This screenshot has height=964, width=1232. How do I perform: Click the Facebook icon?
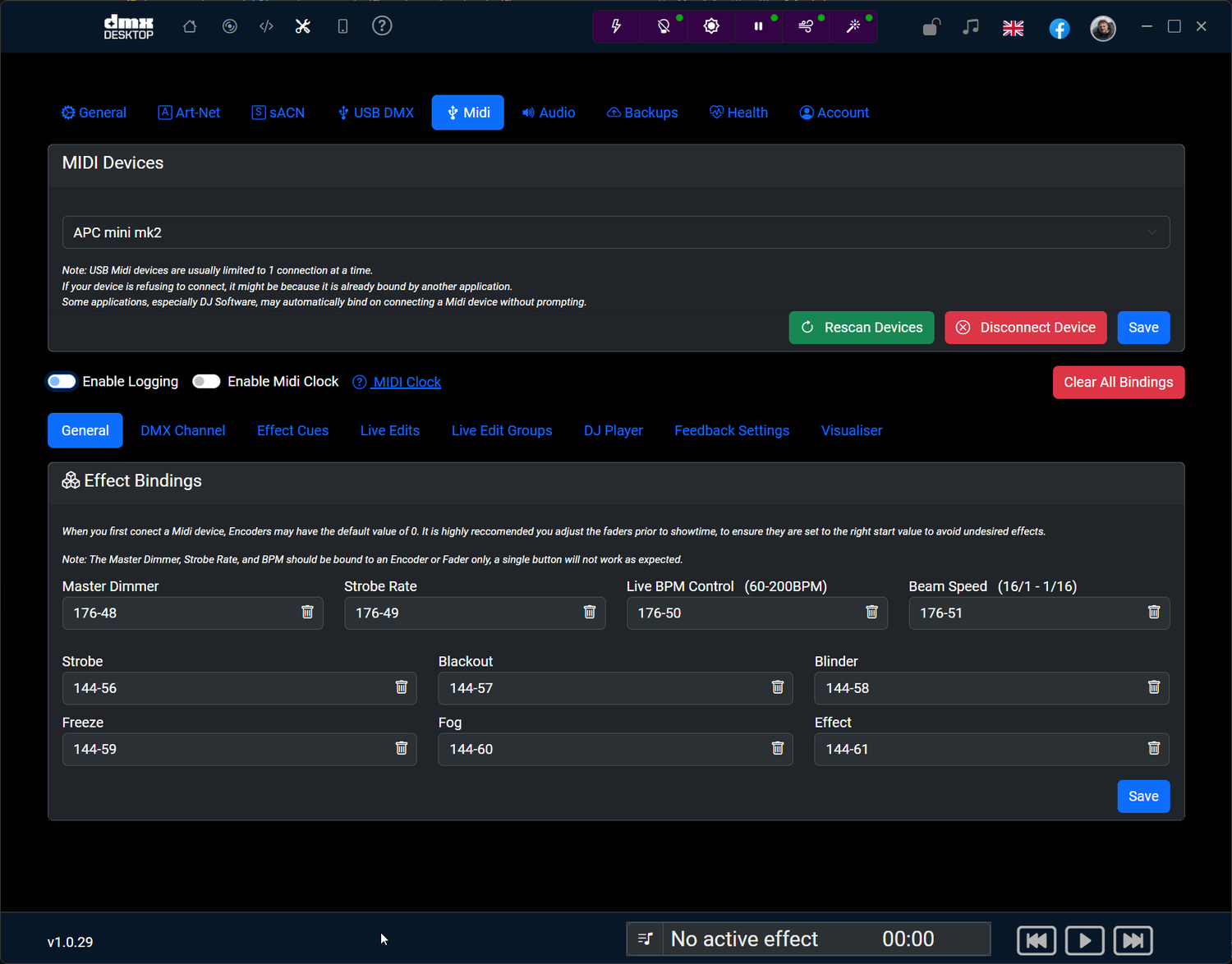pos(1059,29)
